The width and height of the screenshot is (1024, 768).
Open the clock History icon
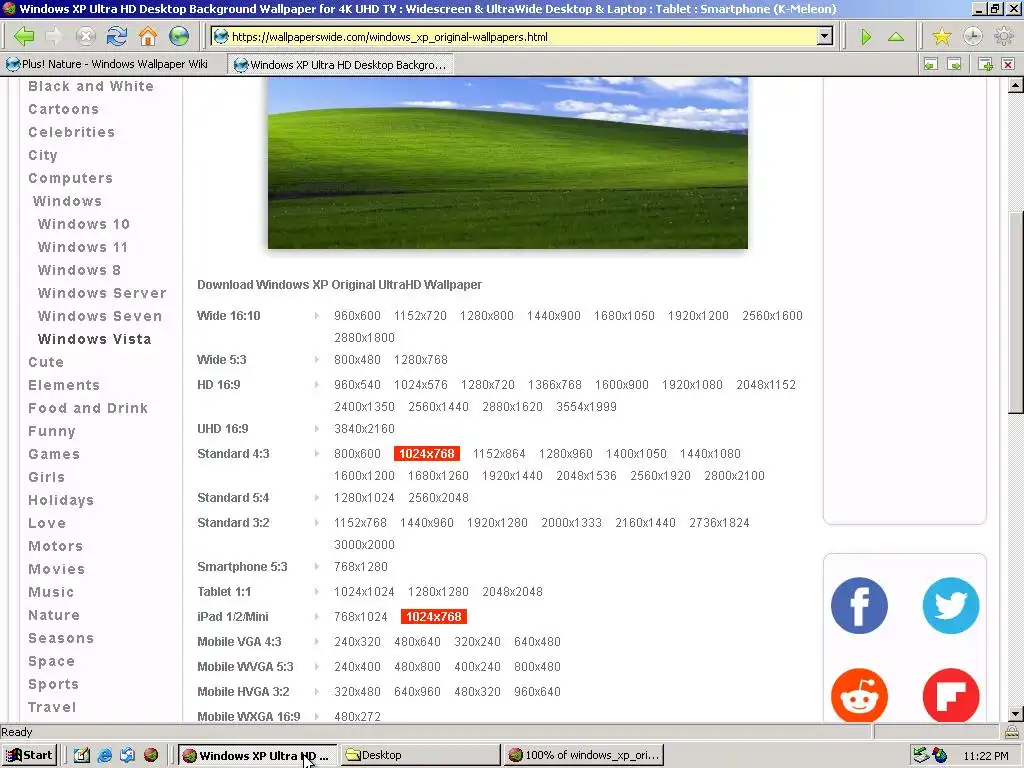pyautogui.click(x=972, y=36)
